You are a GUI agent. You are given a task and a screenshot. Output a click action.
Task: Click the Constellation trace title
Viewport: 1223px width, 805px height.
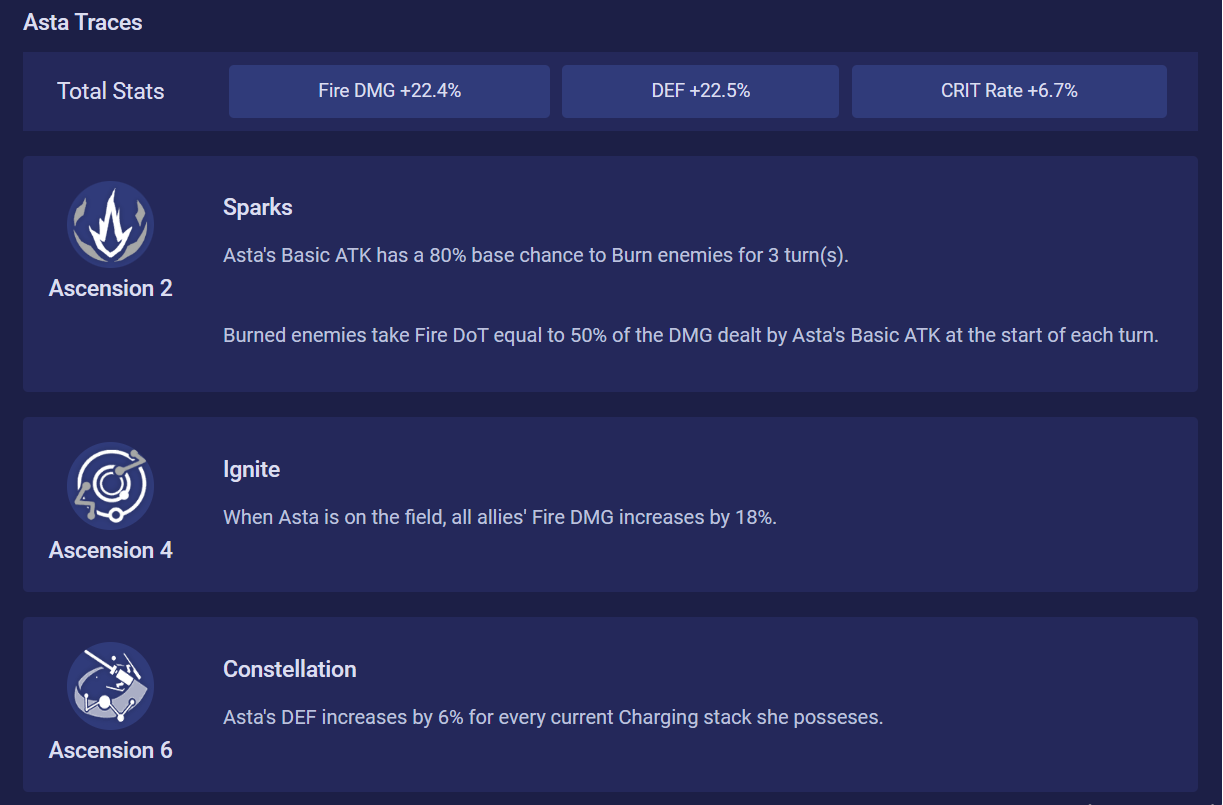point(290,670)
